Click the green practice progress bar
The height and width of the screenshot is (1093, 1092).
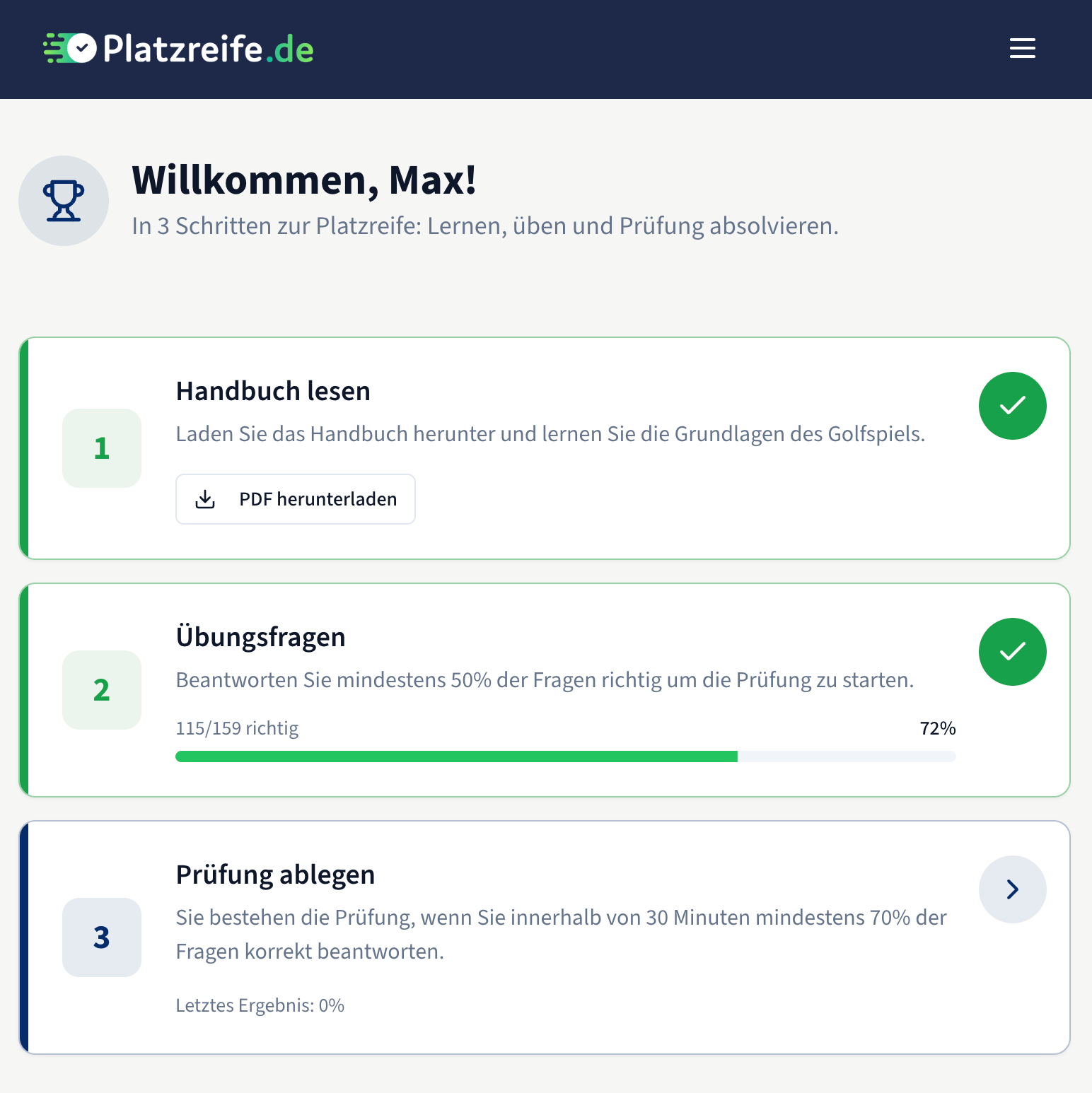pyautogui.click(x=456, y=756)
